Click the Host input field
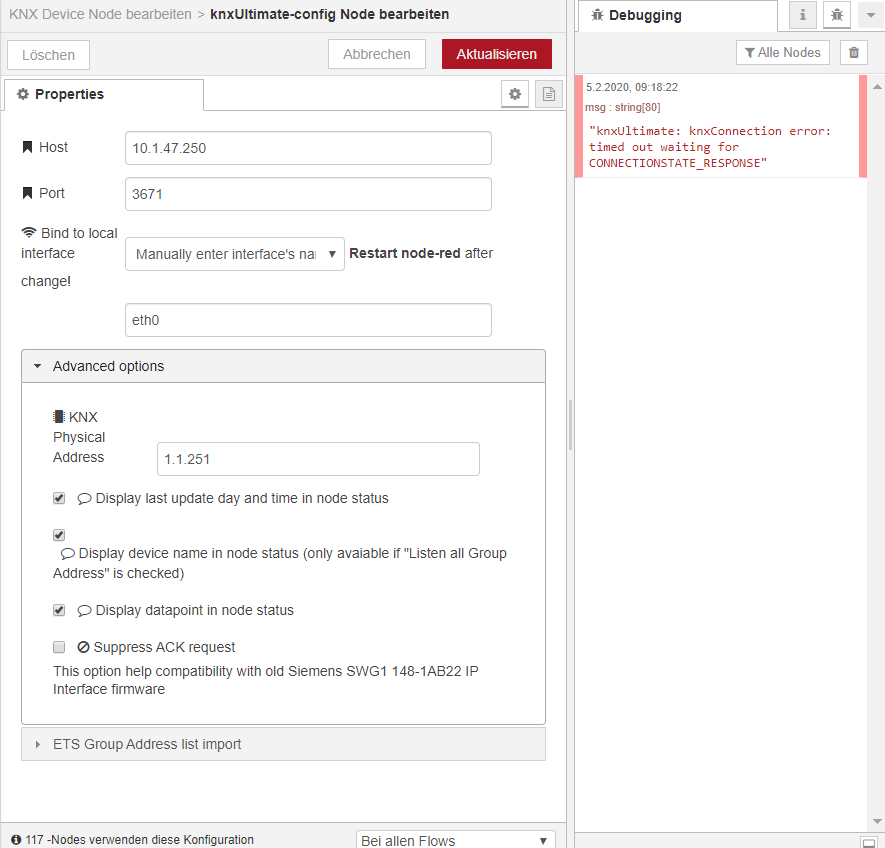 pos(307,147)
